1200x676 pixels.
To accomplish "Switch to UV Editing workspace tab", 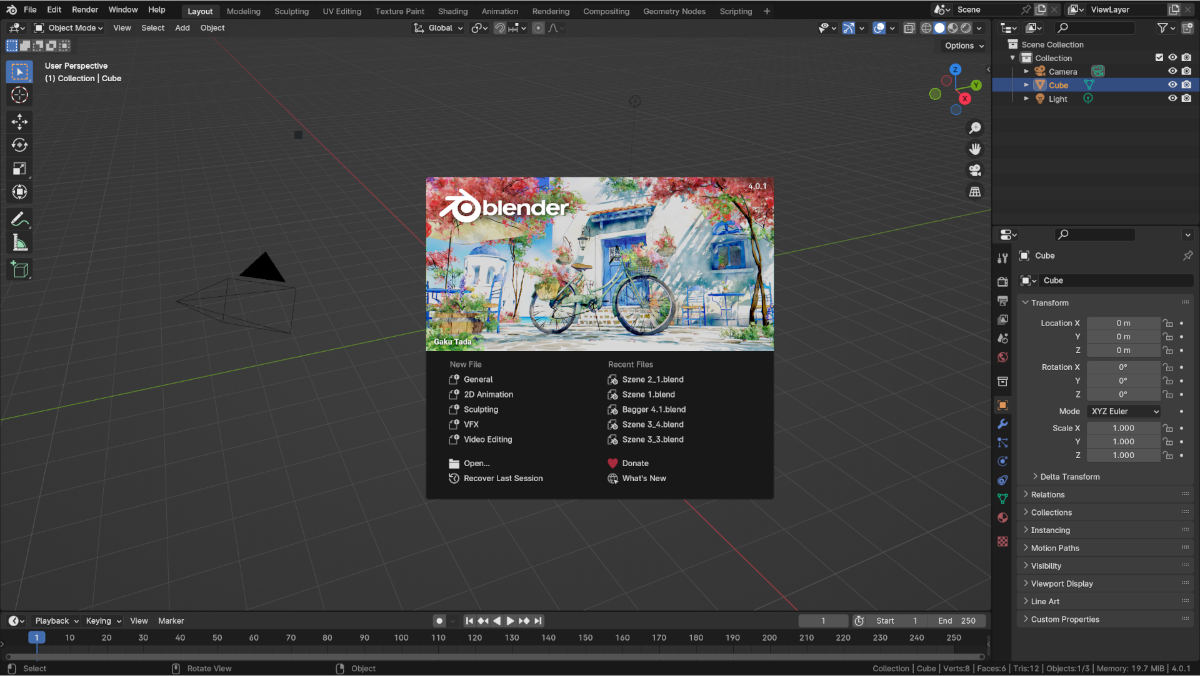I will [342, 11].
